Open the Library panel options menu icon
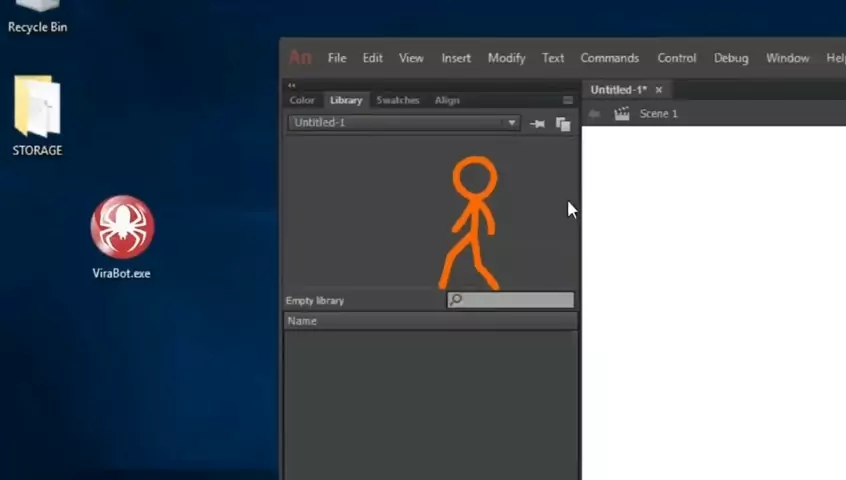This screenshot has width=846, height=480. [568, 100]
